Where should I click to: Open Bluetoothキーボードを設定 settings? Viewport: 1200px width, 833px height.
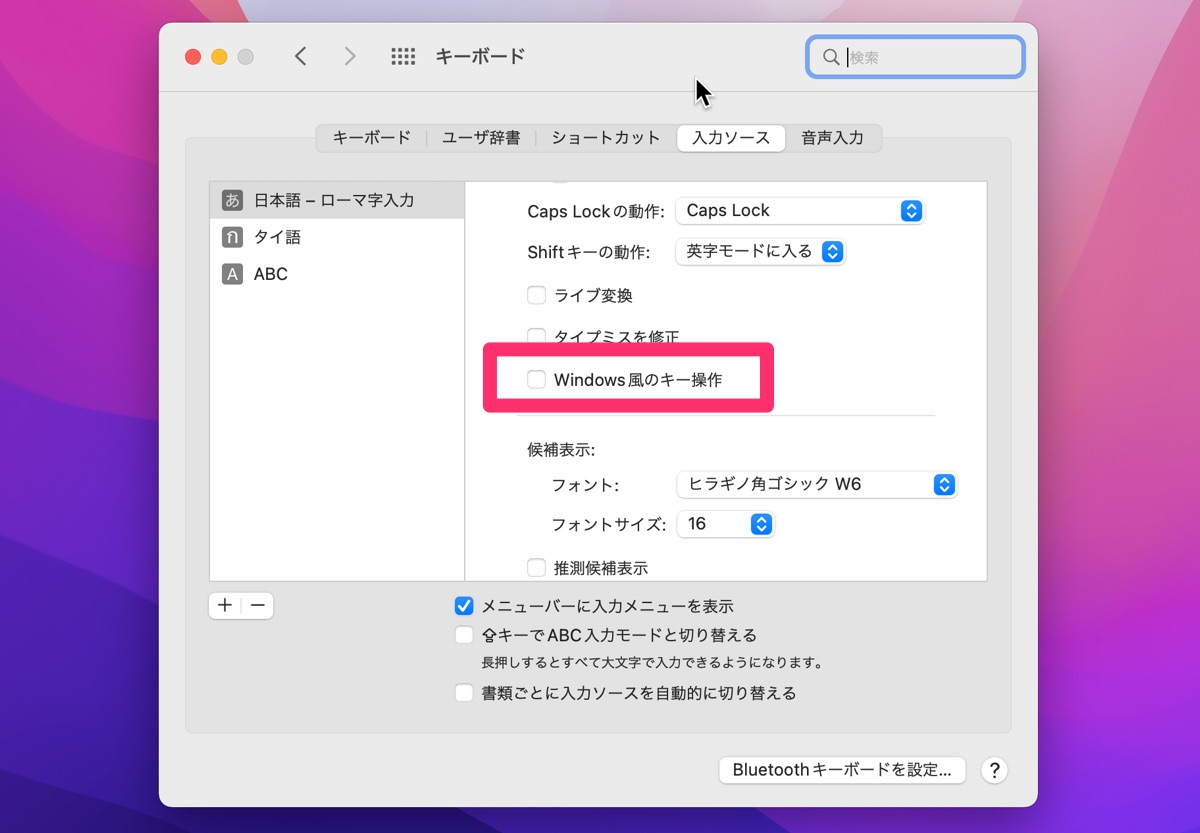841,770
